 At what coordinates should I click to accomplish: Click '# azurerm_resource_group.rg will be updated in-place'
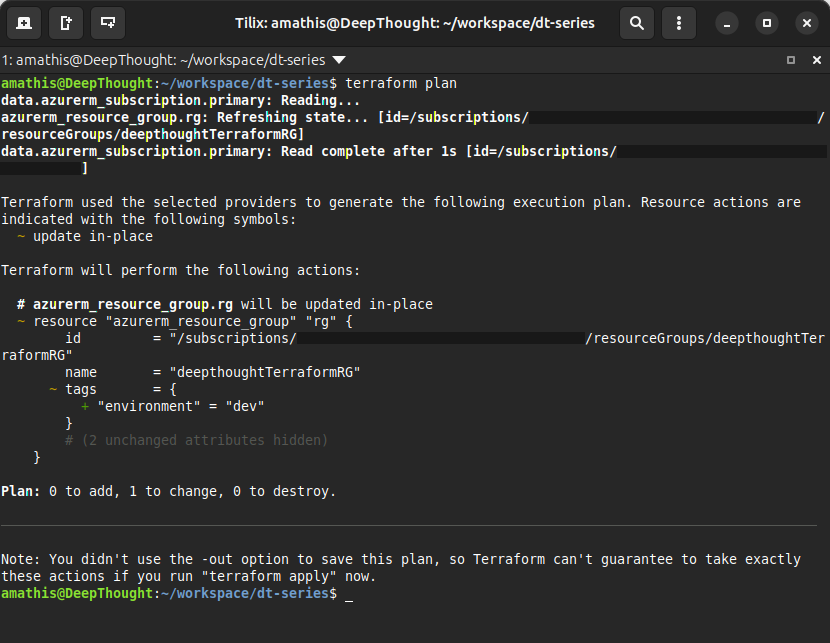(x=225, y=304)
